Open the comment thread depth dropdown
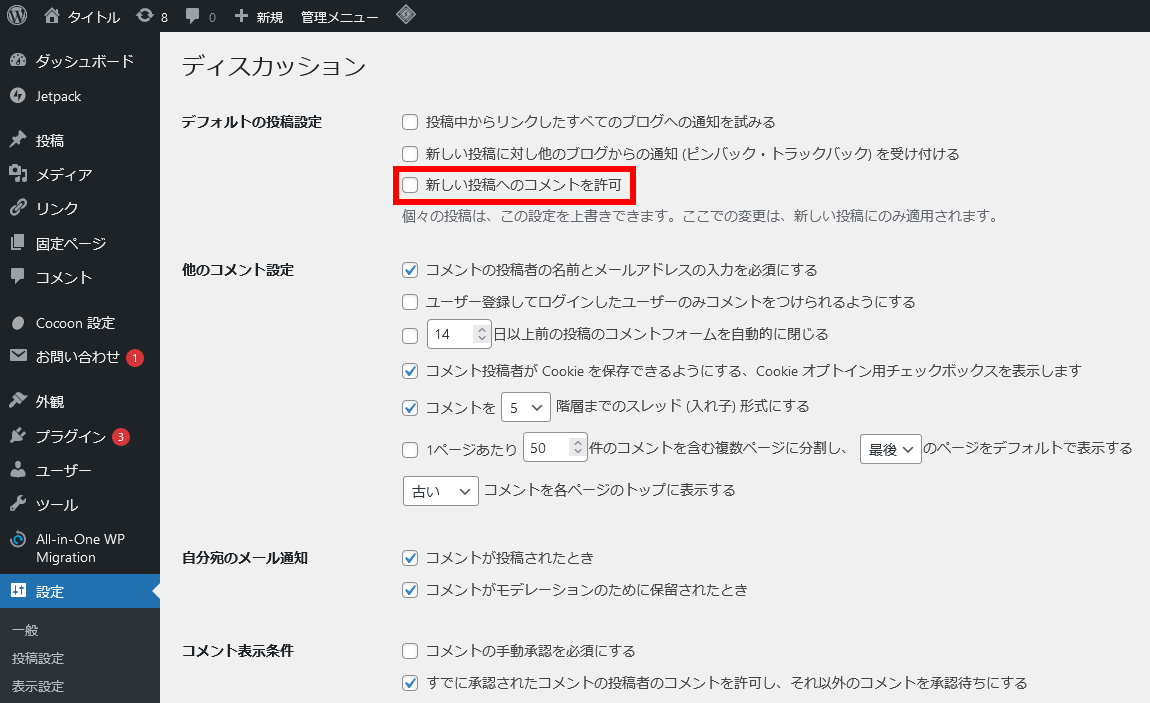 point(524,407)
